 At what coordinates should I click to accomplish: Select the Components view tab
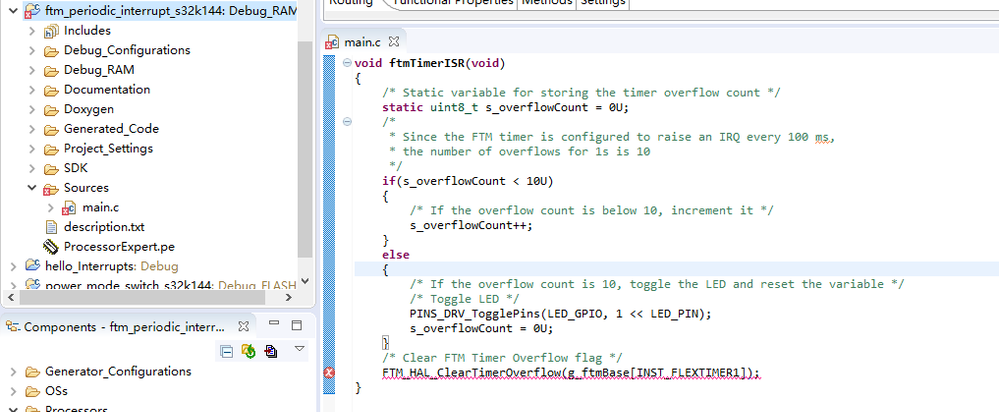point(124,327)
